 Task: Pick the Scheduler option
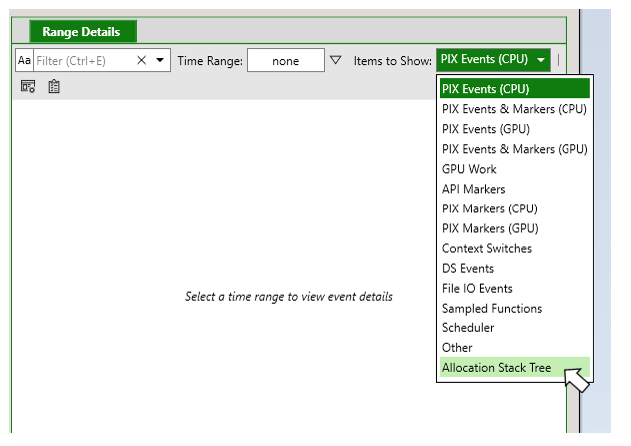click(515, 328)
